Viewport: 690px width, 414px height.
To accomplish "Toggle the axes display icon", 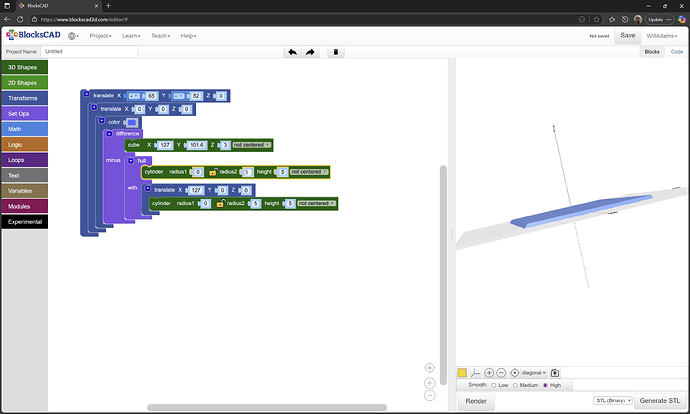I will [x=475, y=373].
